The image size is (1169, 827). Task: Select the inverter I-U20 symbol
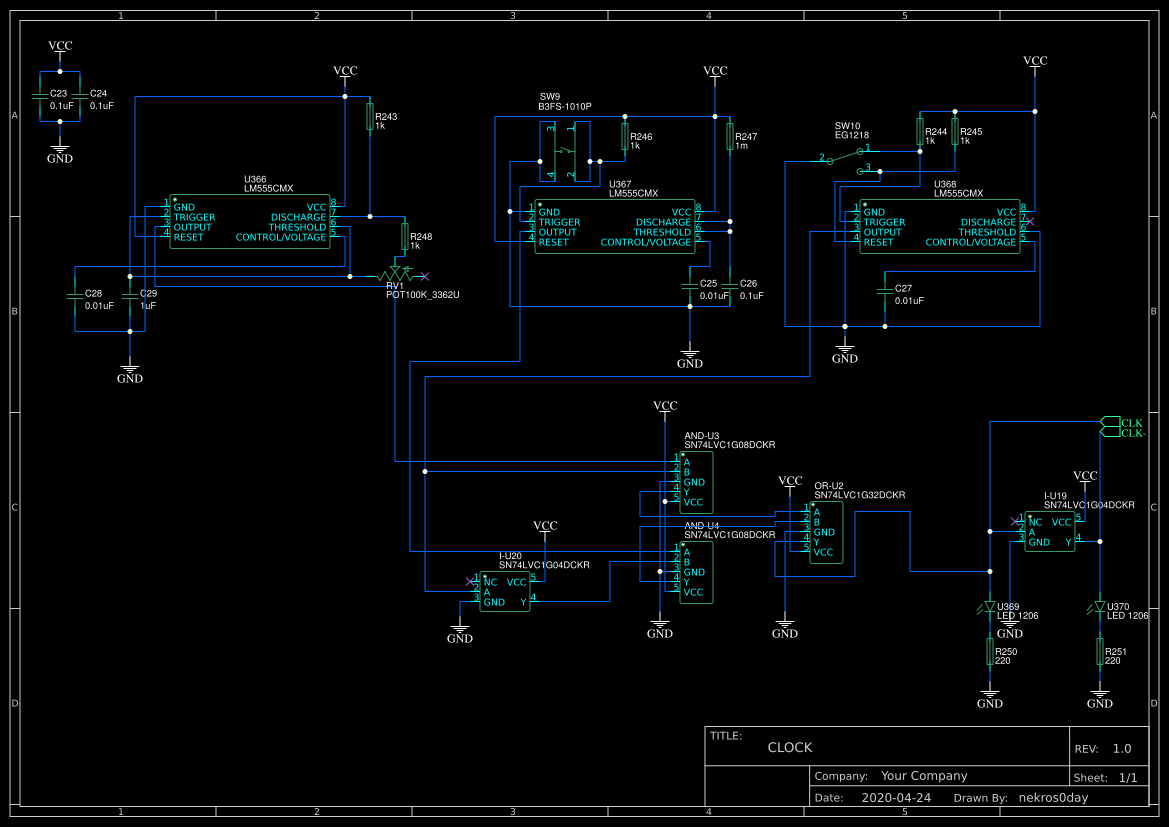(x=503, y=592)
